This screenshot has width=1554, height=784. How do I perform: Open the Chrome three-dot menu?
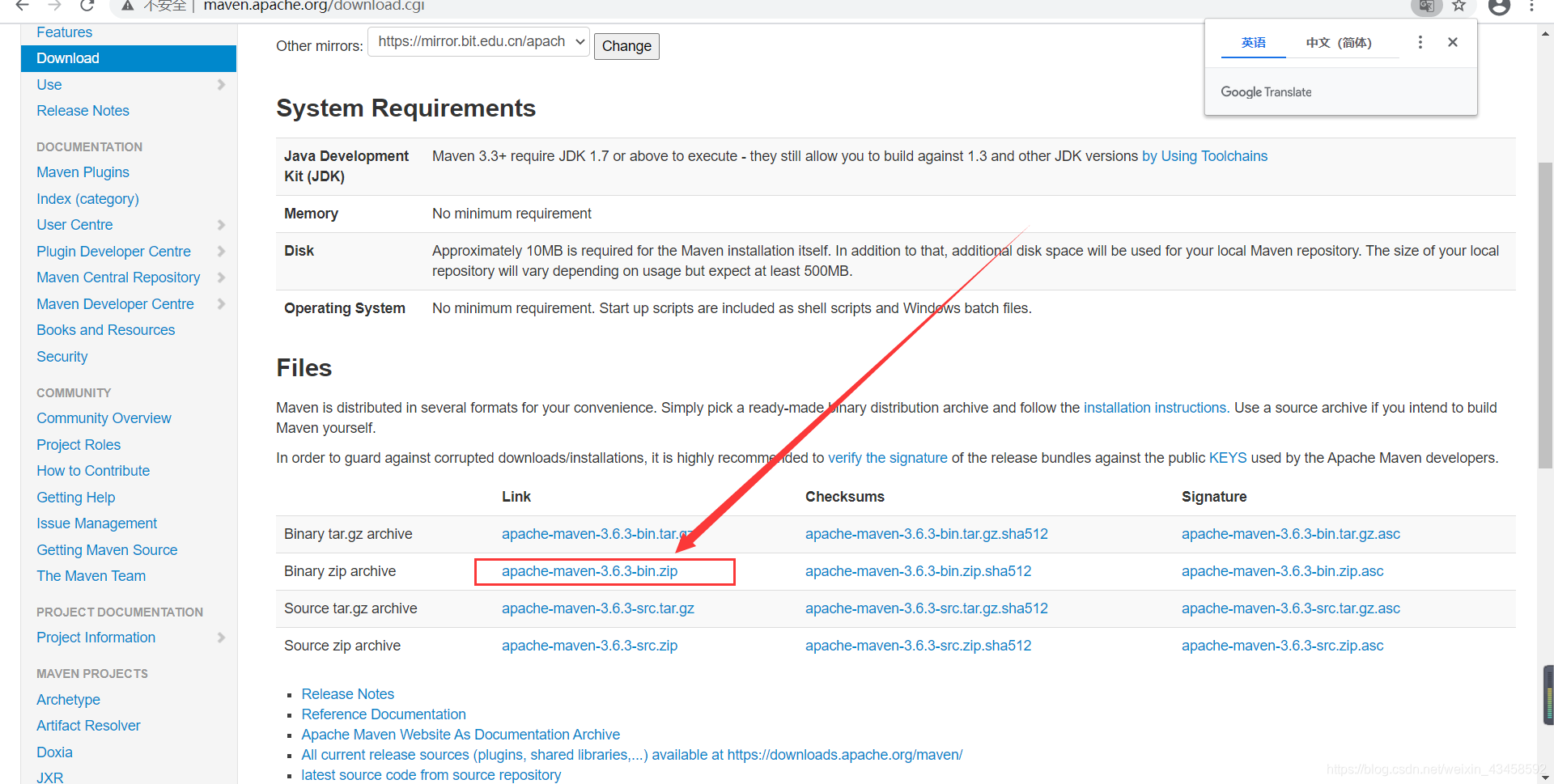click(1532, 6)
